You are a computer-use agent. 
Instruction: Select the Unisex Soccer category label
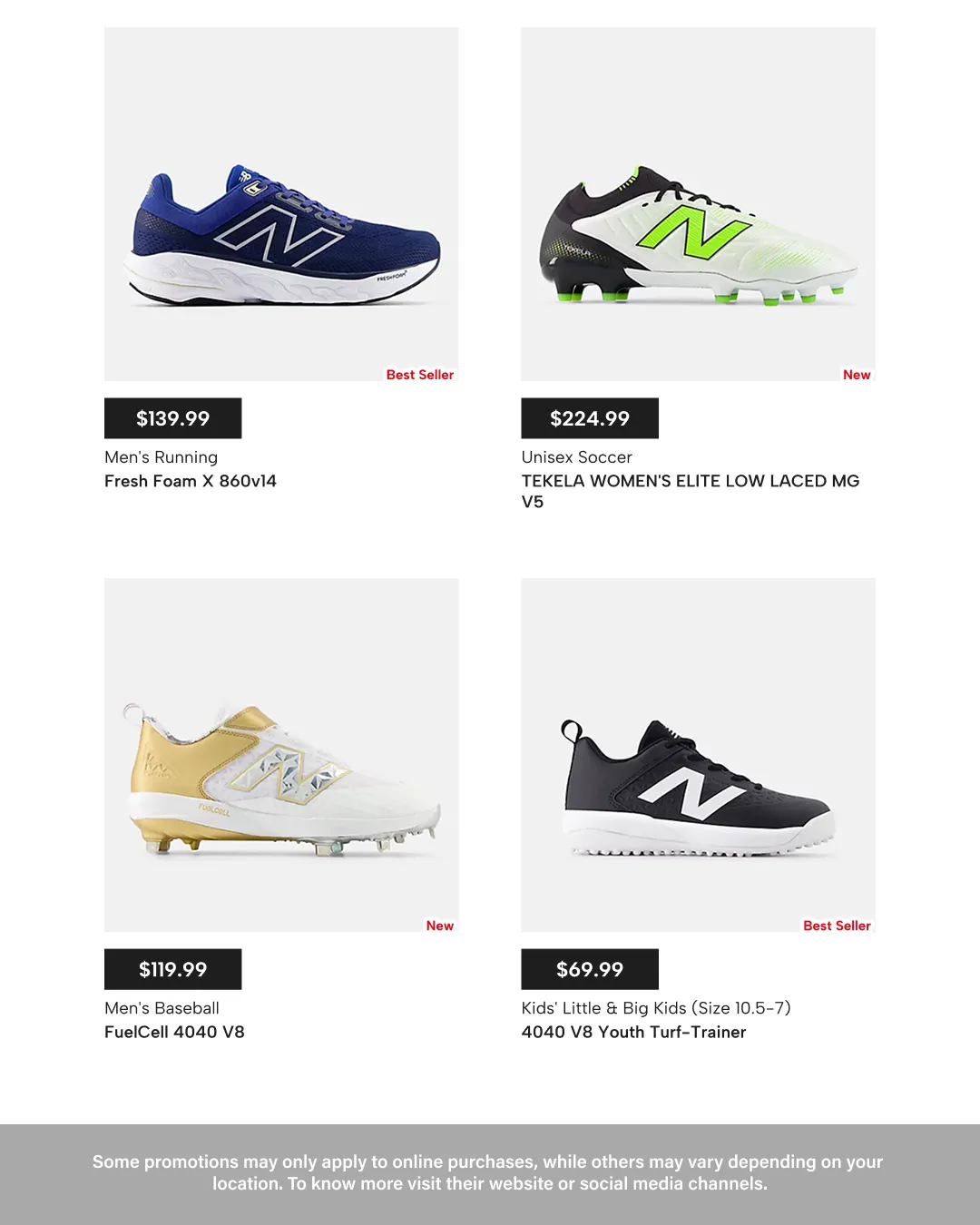pyautogui.click(x=576, y=457)
